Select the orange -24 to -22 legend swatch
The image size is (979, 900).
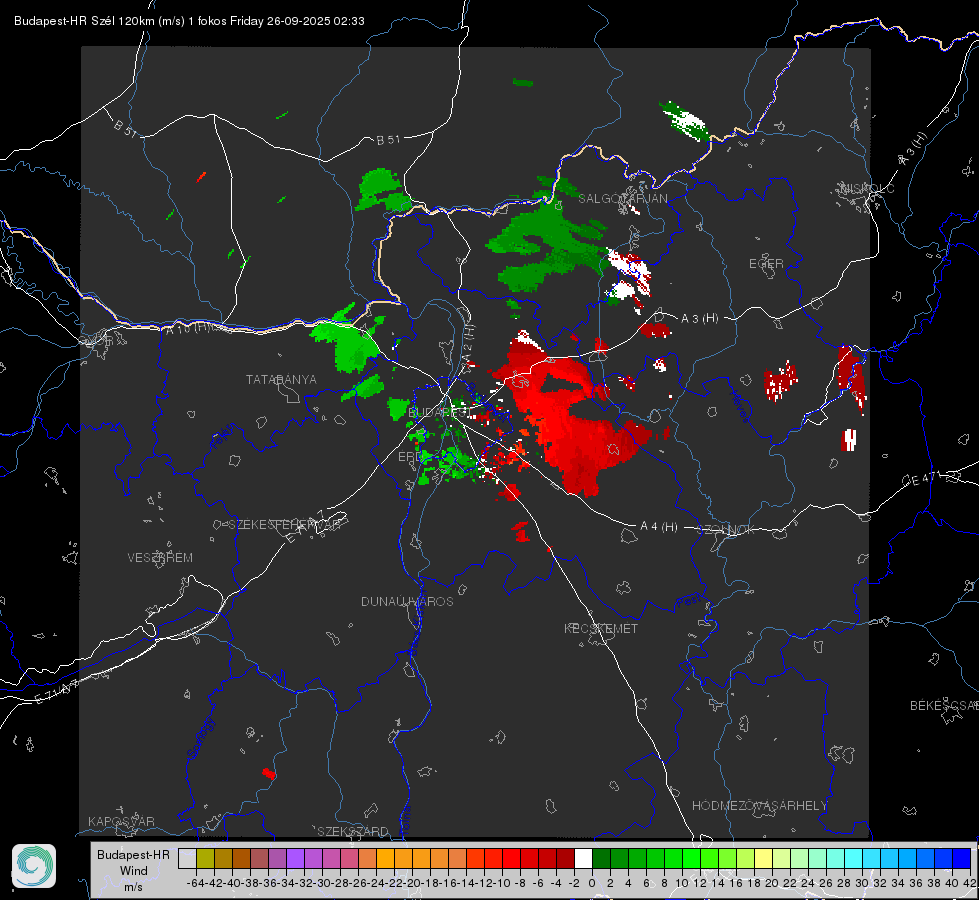pyautogui.click(x=385, y=858)
